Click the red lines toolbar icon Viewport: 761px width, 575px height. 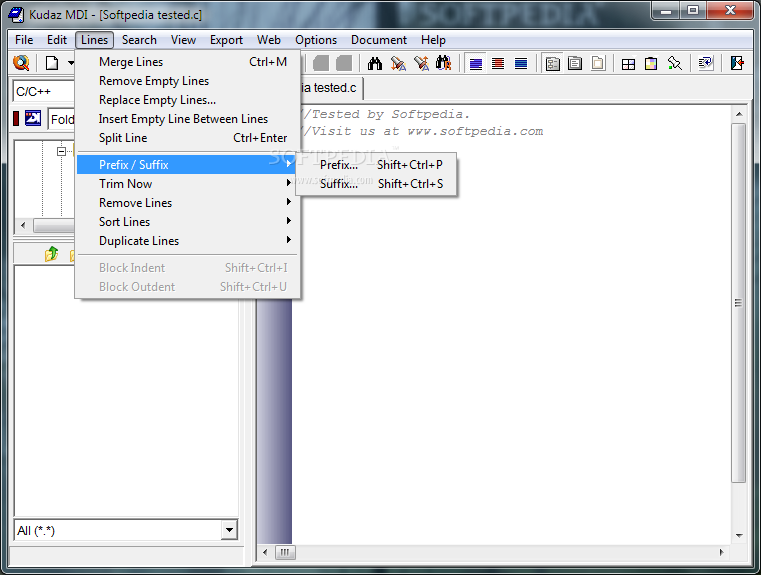coord(498,64)
